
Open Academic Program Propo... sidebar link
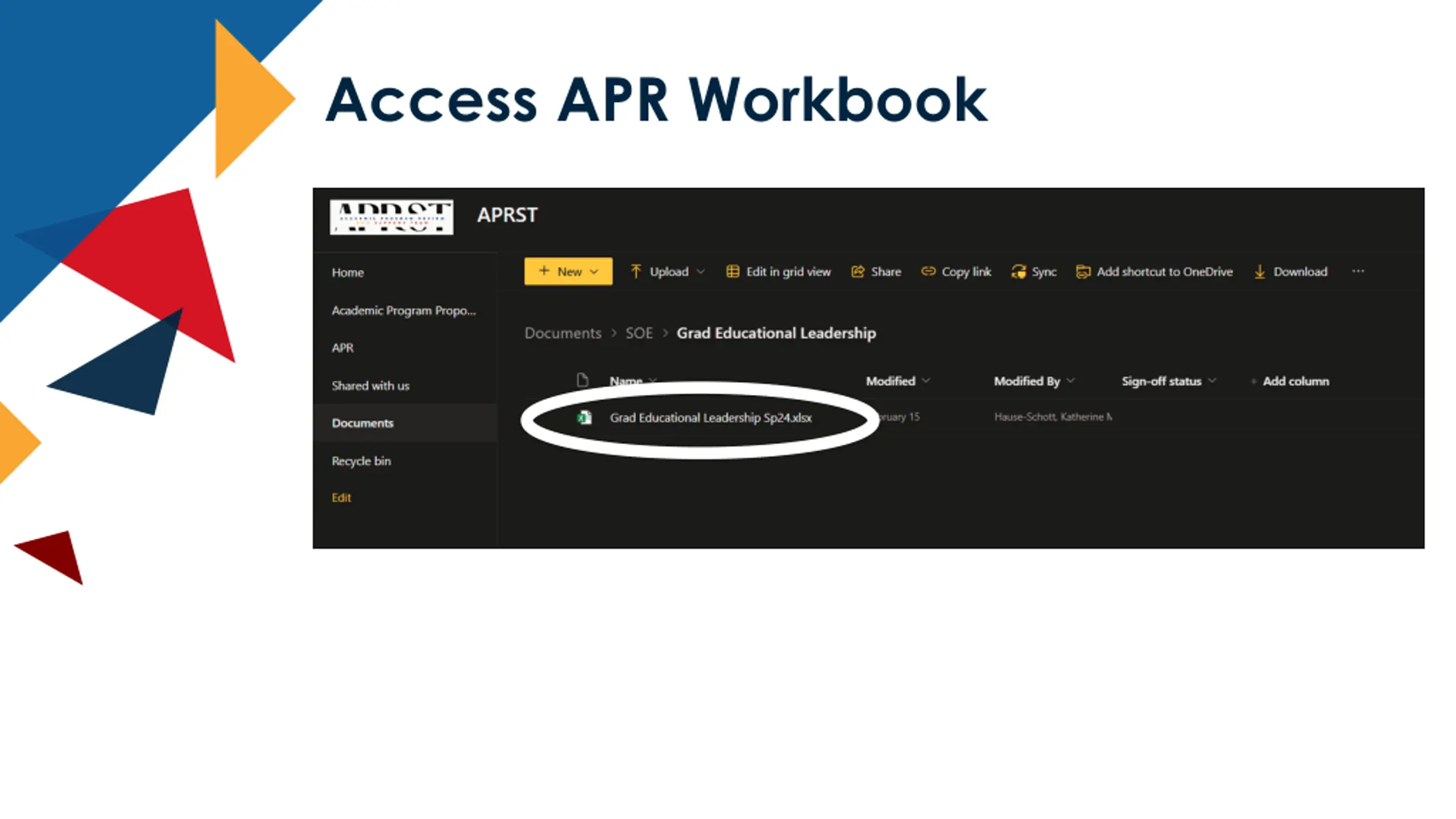(x=404, y=311)
